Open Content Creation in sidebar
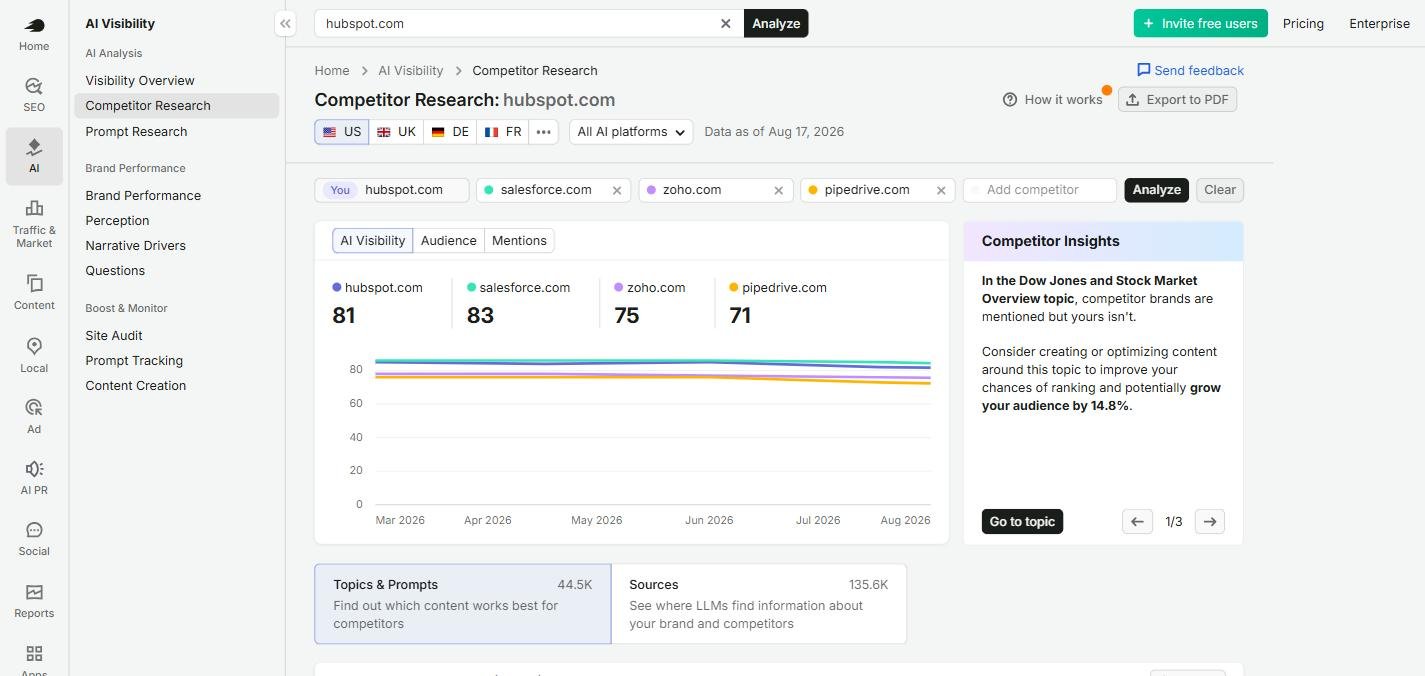Screen dimensions: 1425x676 pyautogui.click(x=135, y=385)
